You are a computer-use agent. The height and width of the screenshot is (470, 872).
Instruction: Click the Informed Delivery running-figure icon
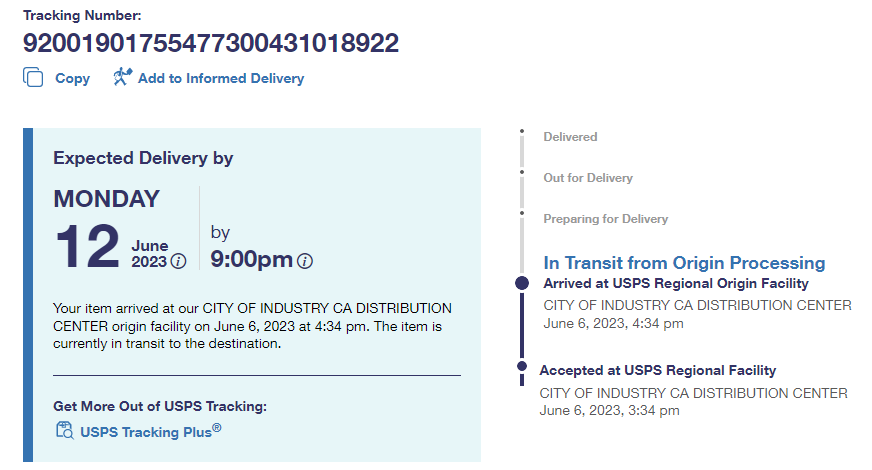tap(122, 77)
